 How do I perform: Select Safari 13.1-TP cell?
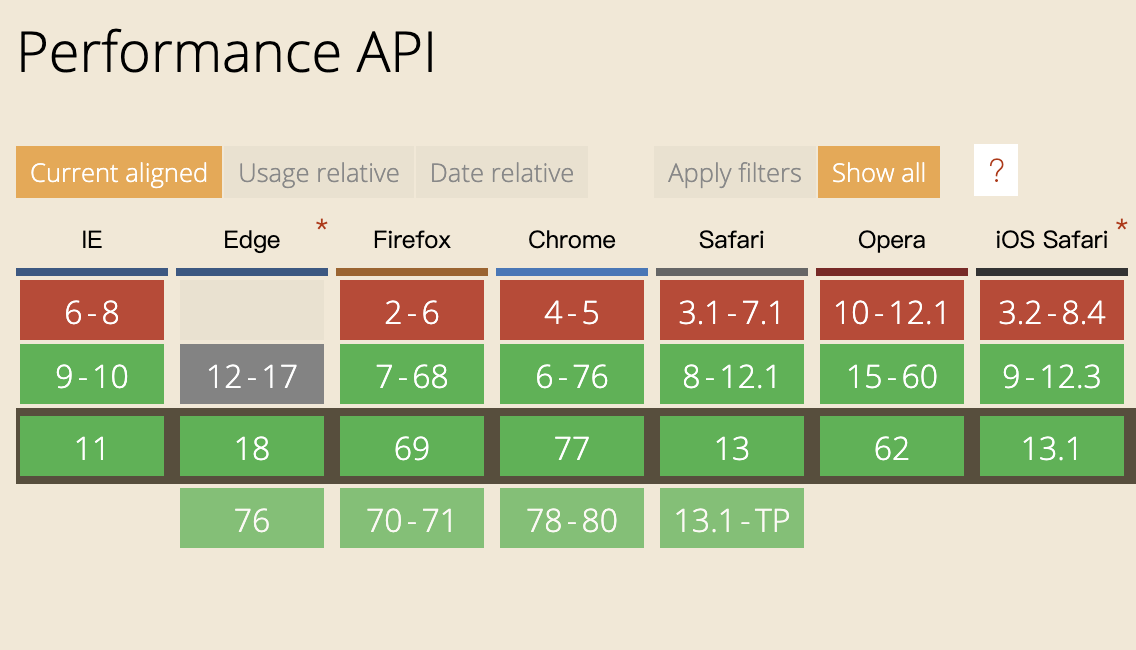click(x=732, y=518)
